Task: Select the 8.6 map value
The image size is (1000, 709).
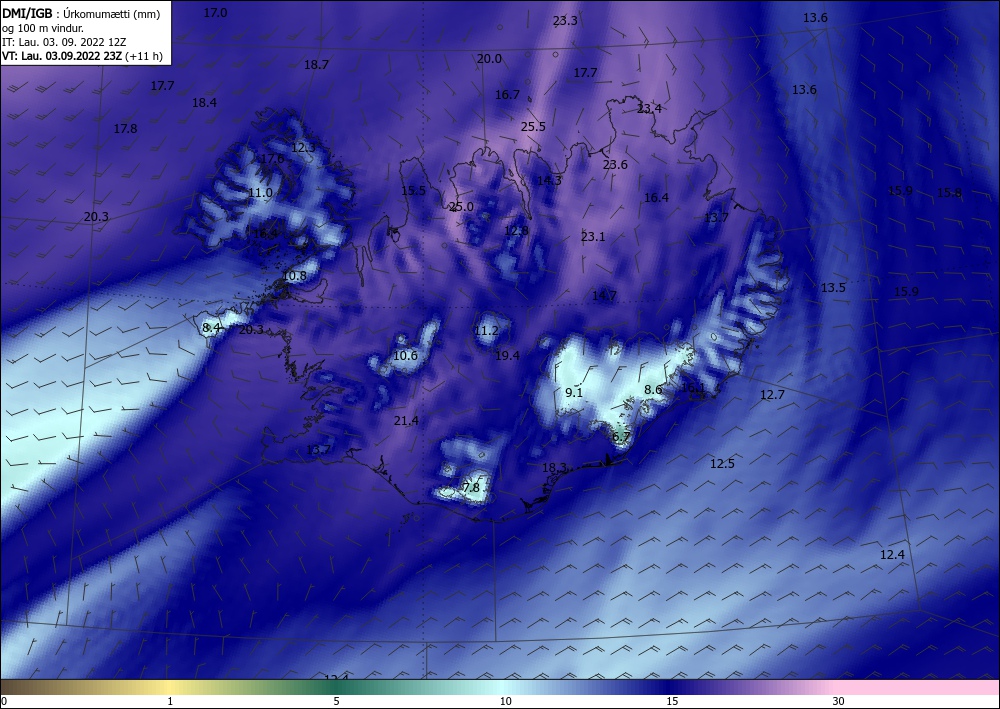Action: (653, 390)
